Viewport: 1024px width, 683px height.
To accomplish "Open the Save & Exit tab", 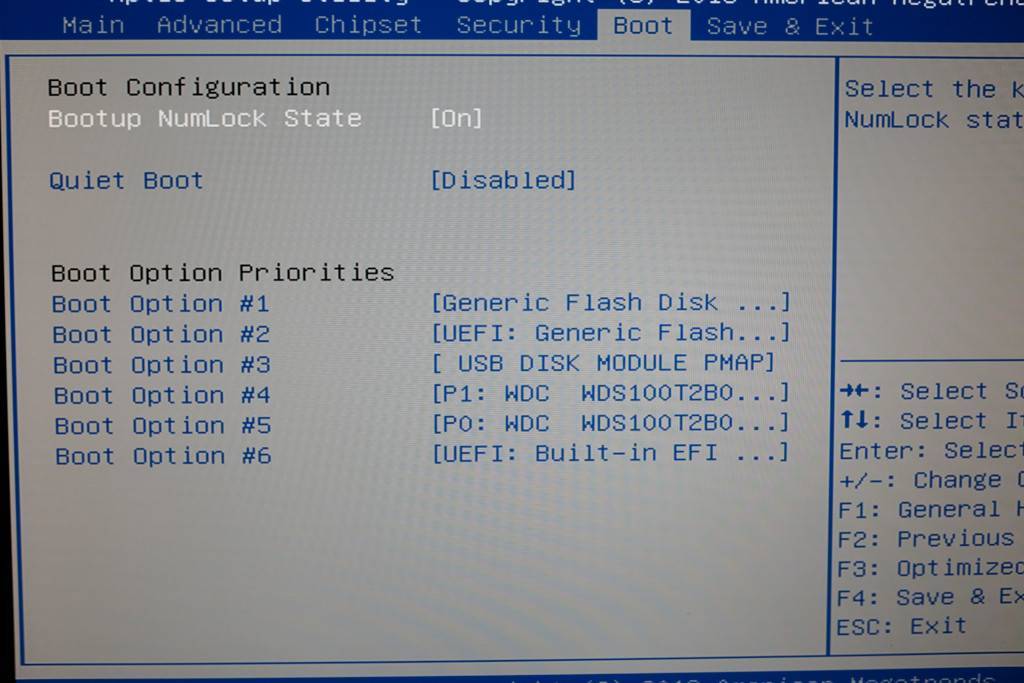I will tap(790, 27).
